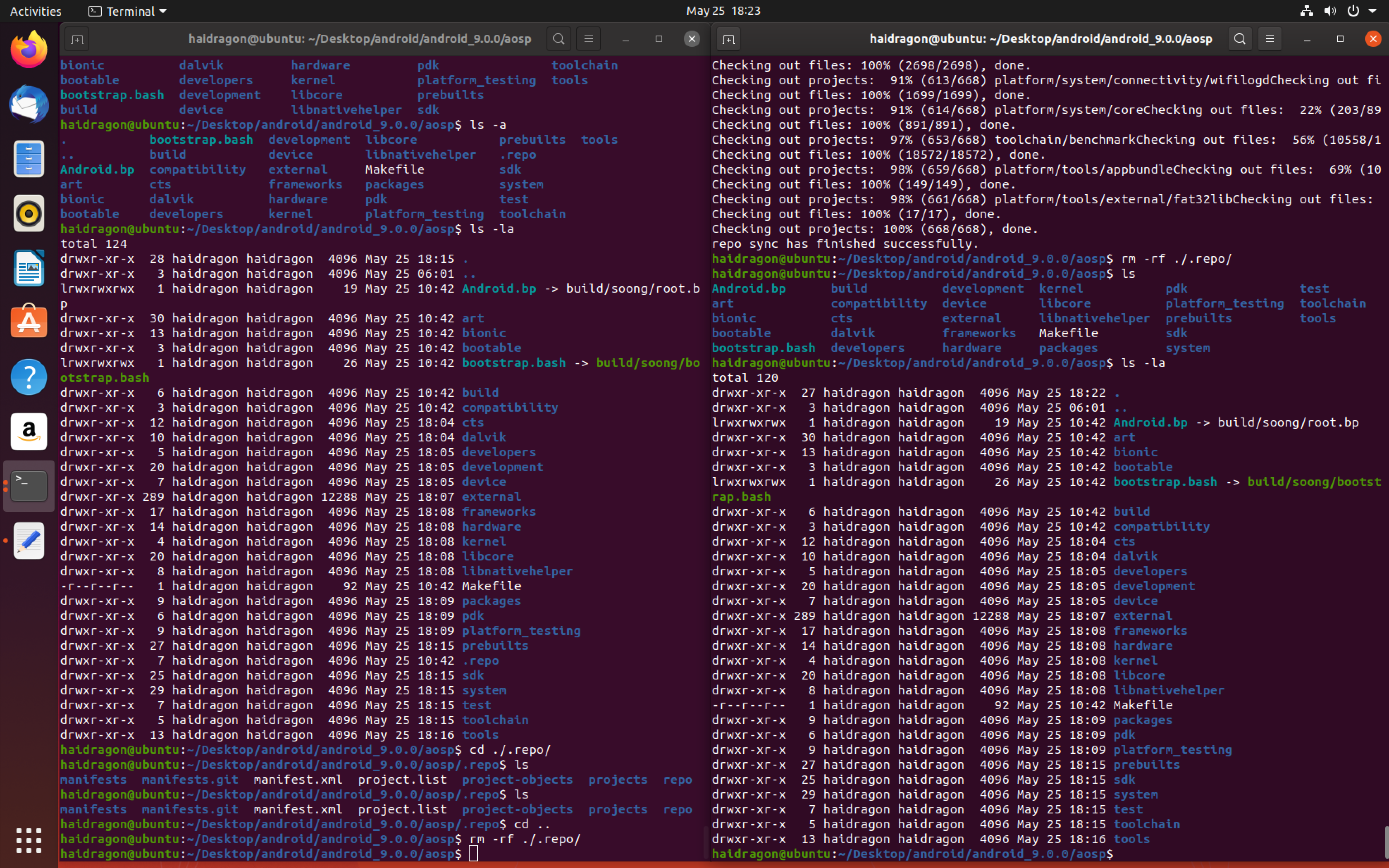Click the left terminal scrollbar
The height and width of the screenshot is (868, 1389).
click(705, 842)
